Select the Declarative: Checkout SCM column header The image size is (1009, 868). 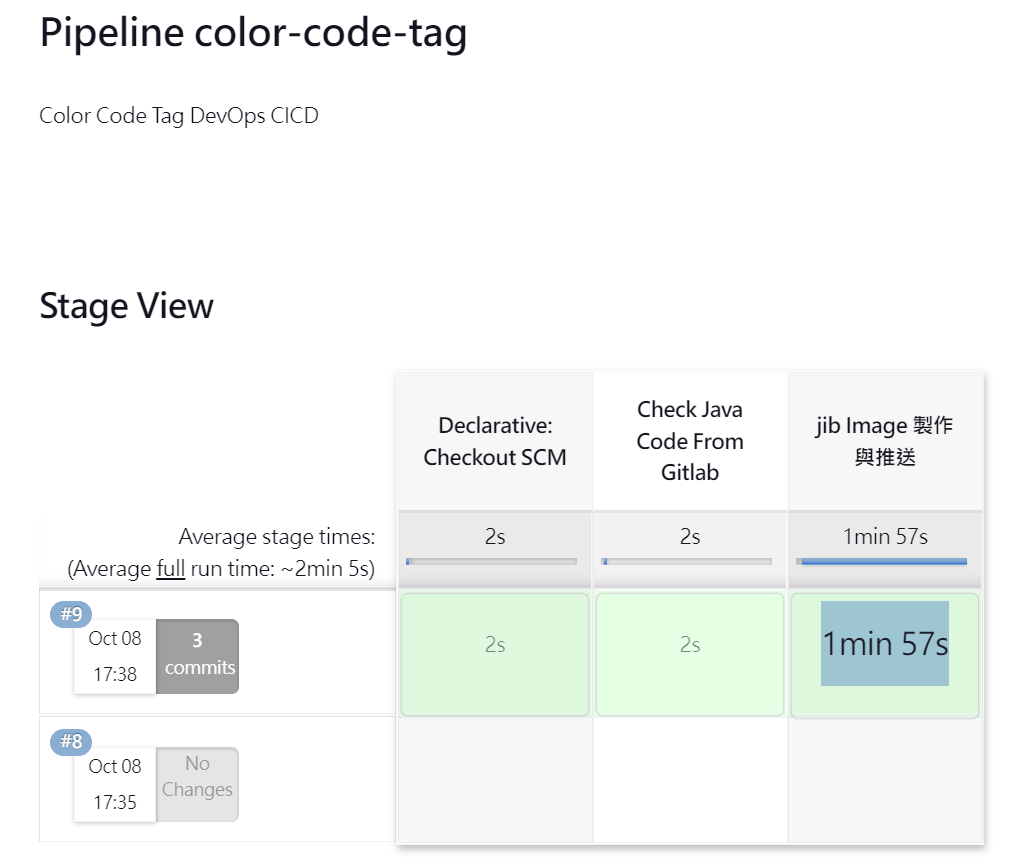(x=494, y=441)
